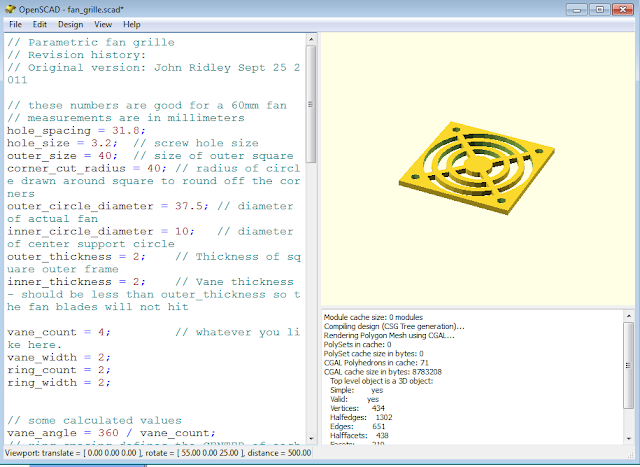Click the ring_count variable name

click(42, 370)
